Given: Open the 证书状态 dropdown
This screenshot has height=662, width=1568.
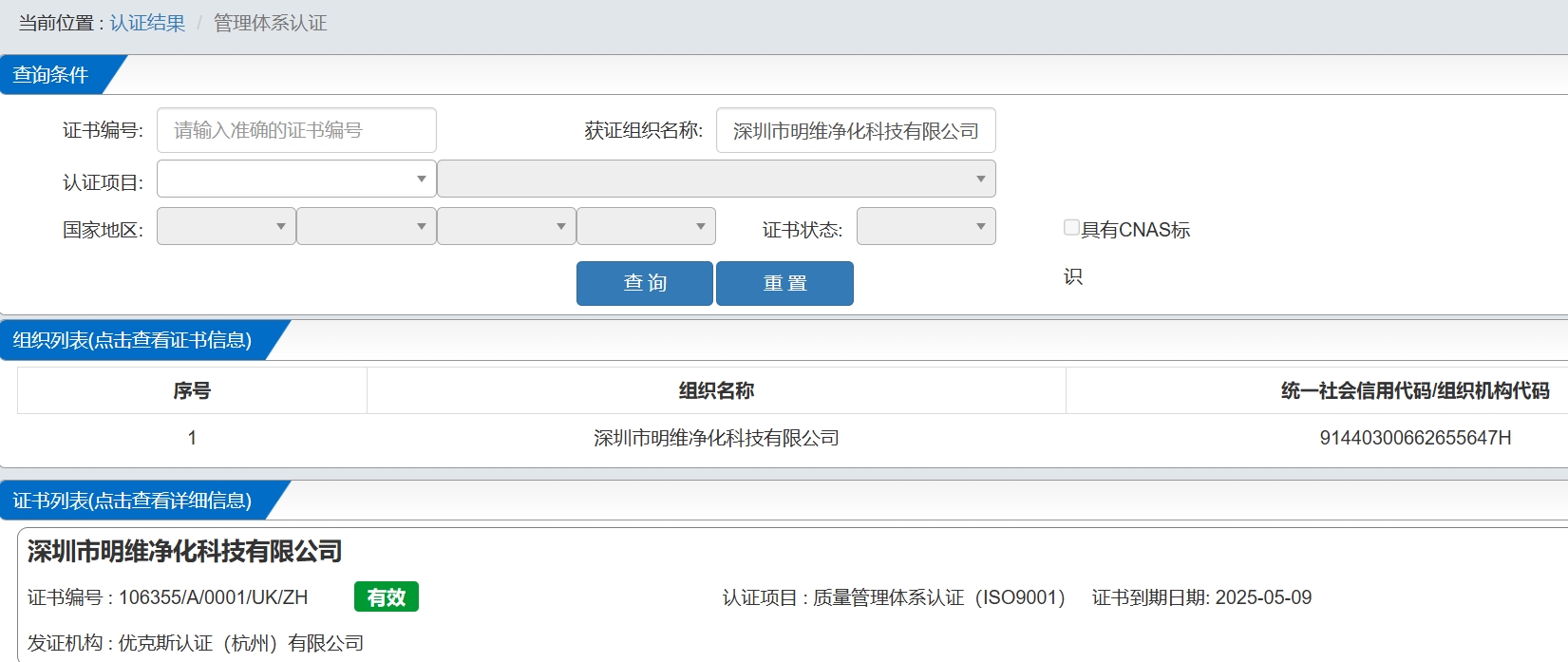Looking at the screenshot, I should coord(926,226).
